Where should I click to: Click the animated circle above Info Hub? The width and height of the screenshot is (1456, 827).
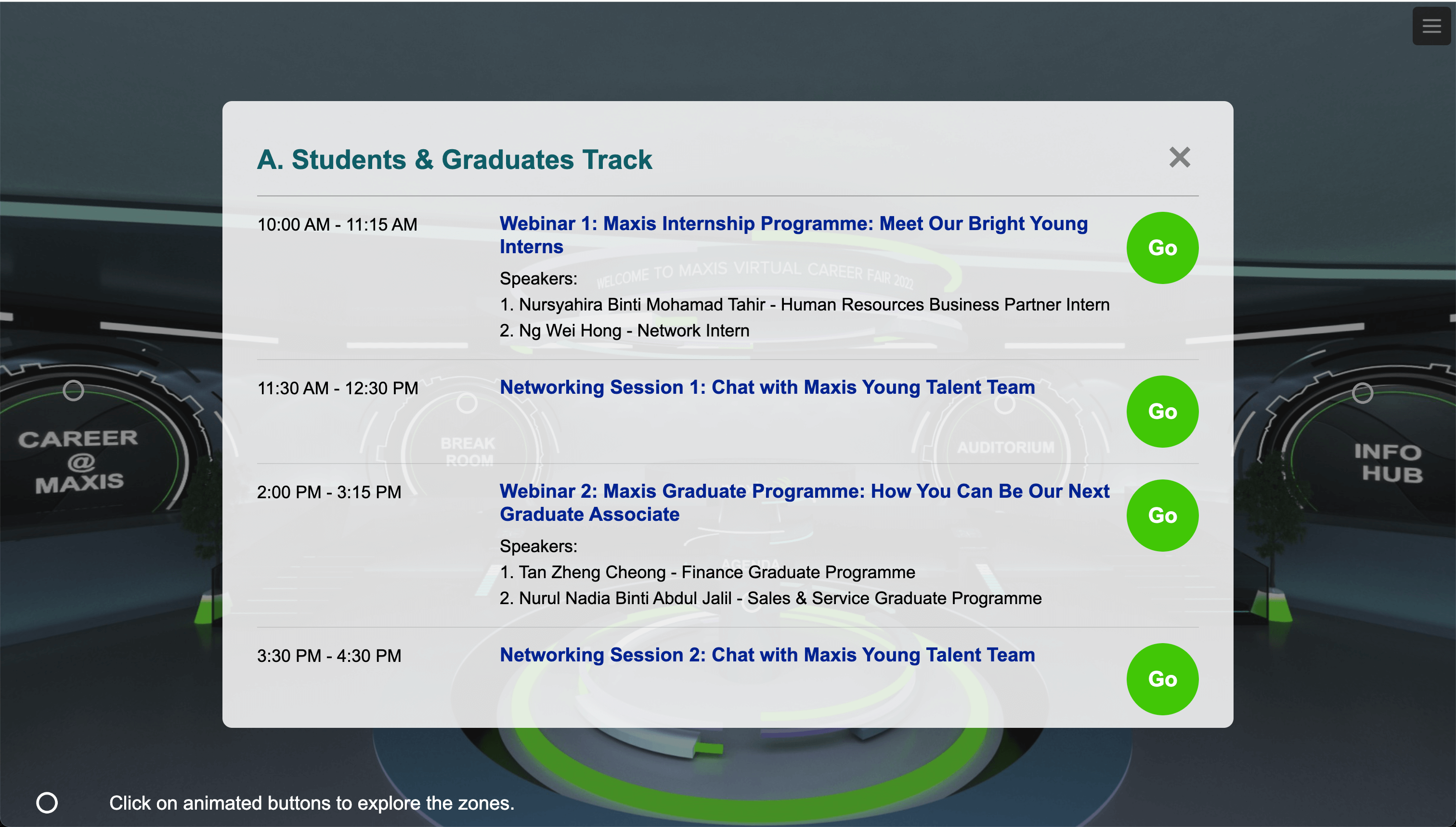tap(1362, 392)
